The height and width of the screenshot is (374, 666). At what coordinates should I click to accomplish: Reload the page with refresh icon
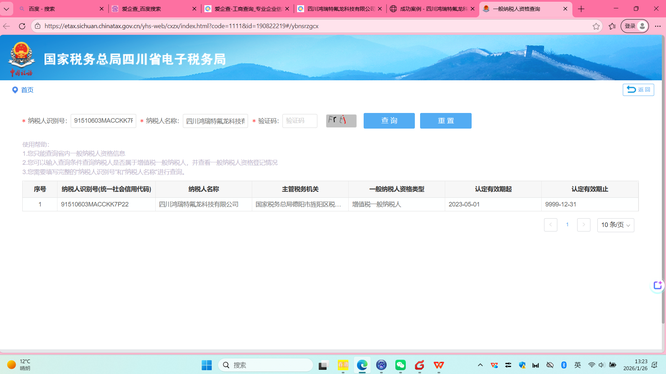point(22,26)
